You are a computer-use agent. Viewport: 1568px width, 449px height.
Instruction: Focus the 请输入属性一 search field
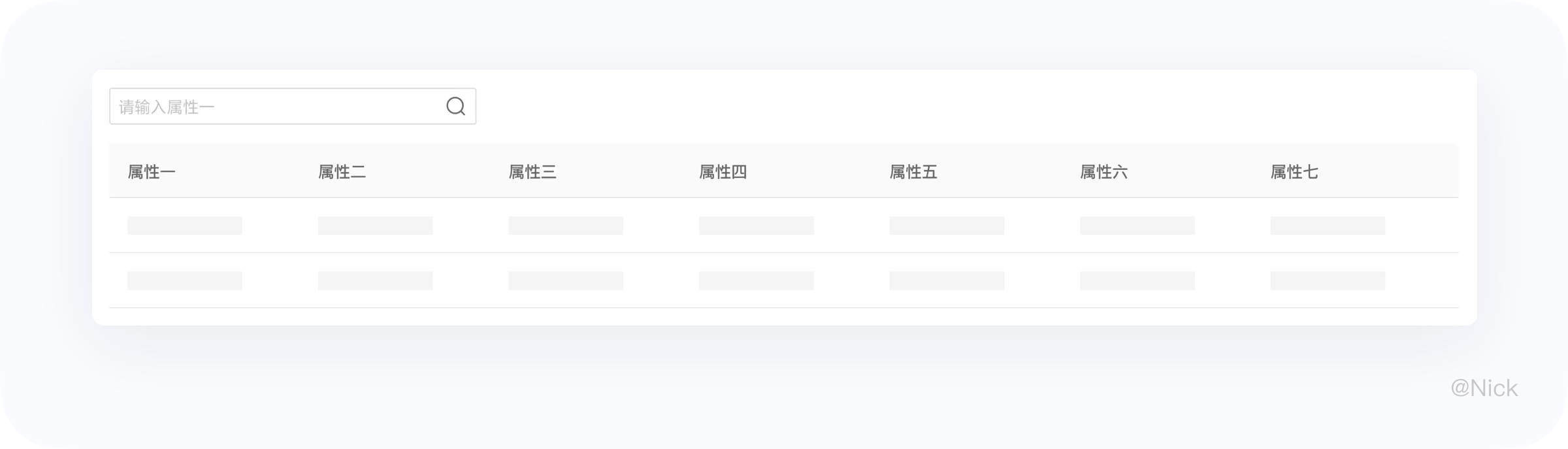[x=293, y=106]
